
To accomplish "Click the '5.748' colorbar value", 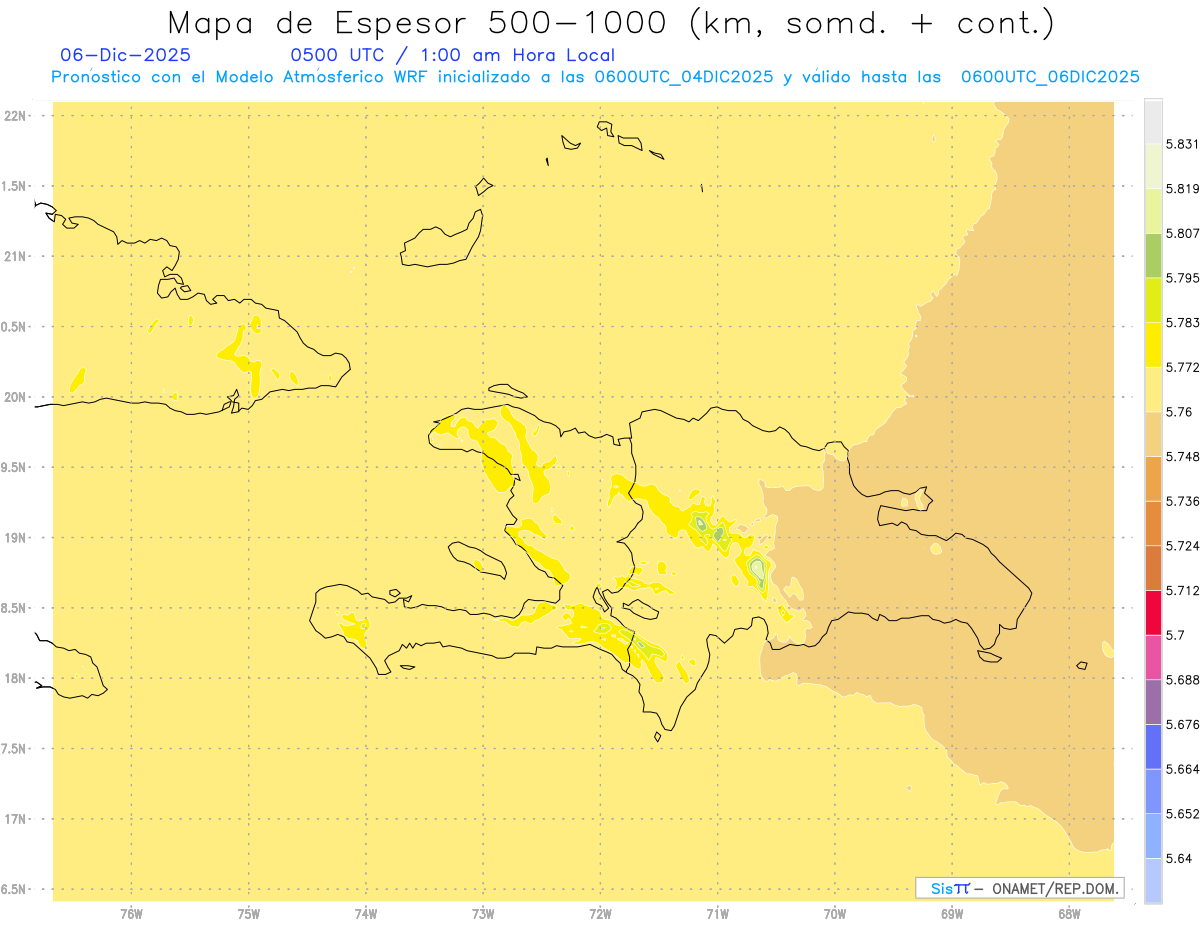I will tap(1182, 457).
